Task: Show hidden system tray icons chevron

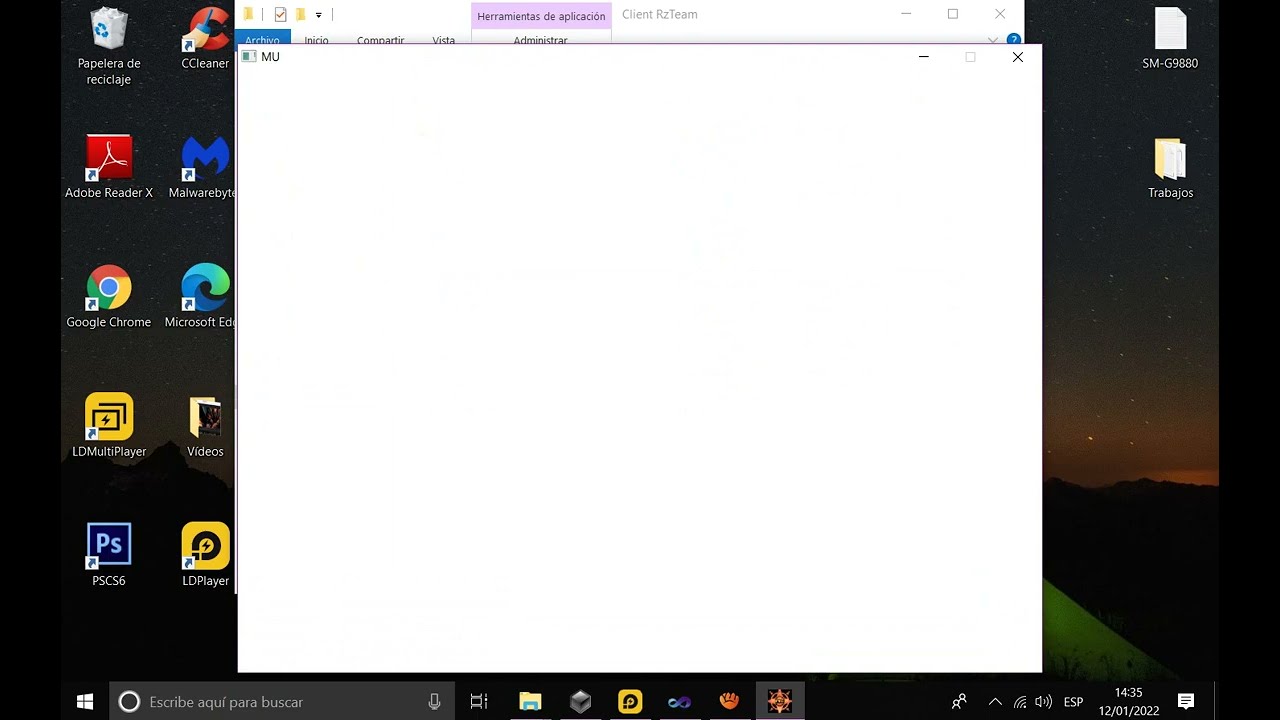Action: point(995,702)
